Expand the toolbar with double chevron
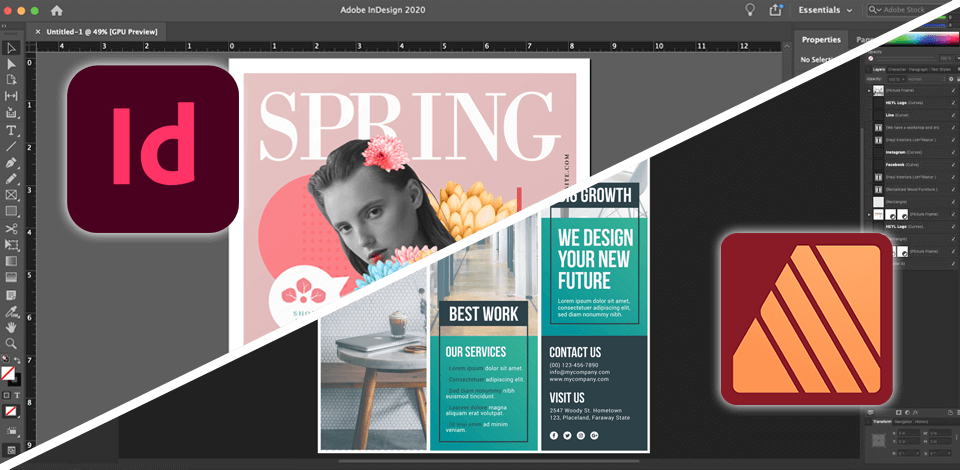 click(4, 26)
